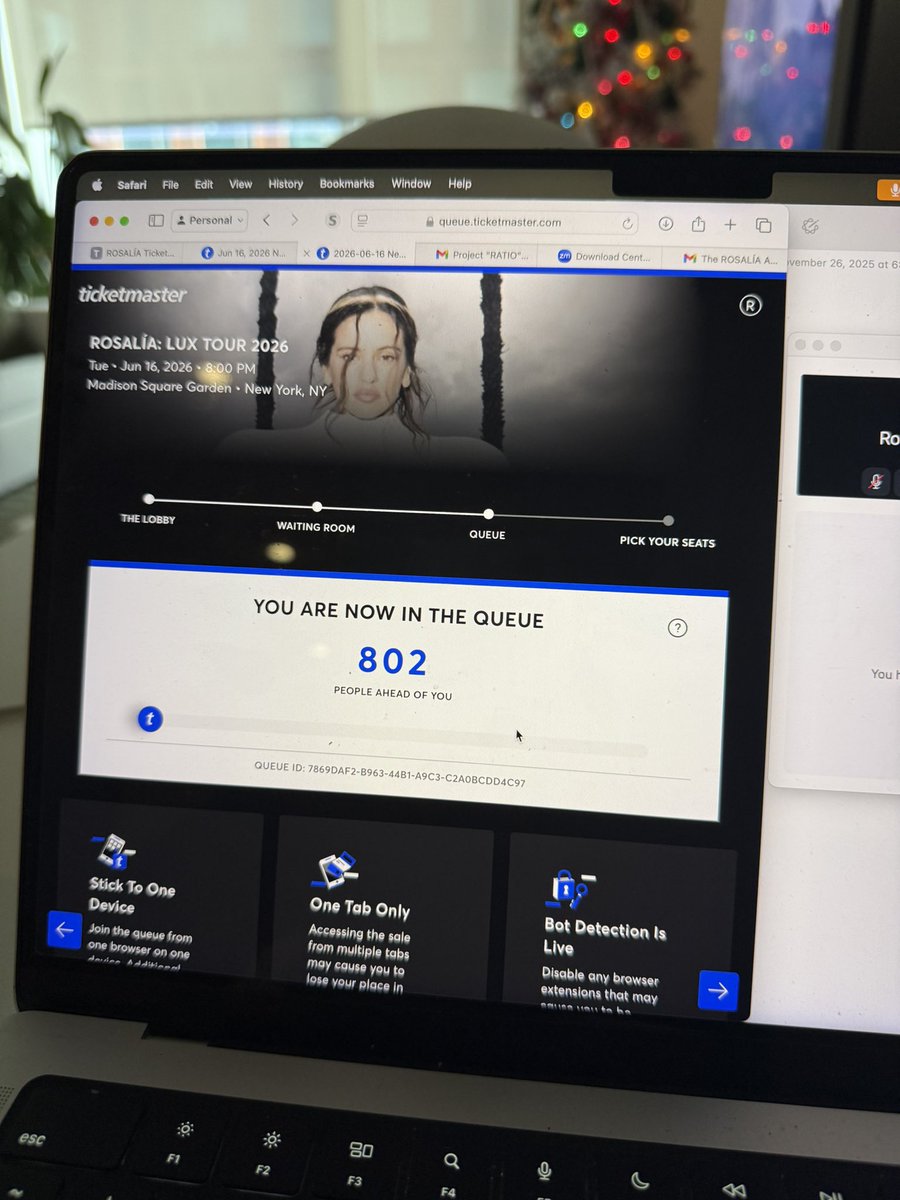Click the QUEUE step marker
Screen dimensions: 900x1200
coord(488,514)
